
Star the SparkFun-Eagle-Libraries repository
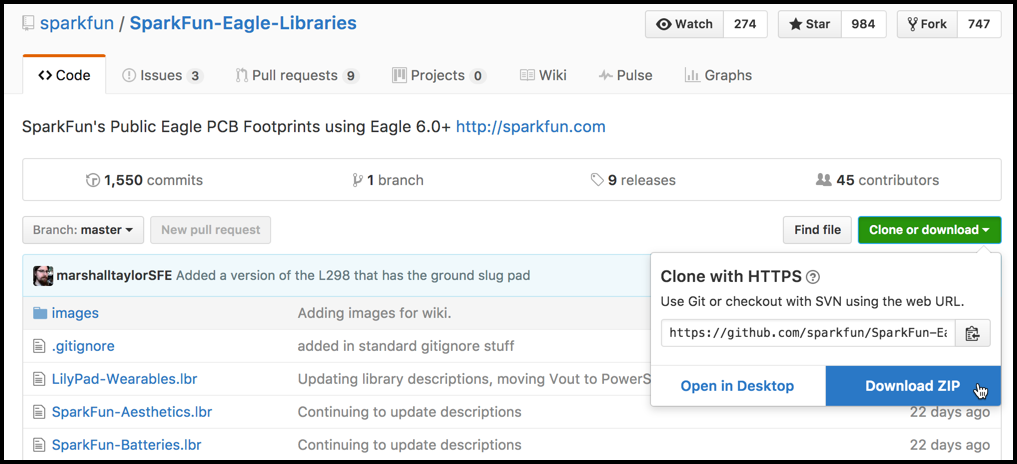810,24
